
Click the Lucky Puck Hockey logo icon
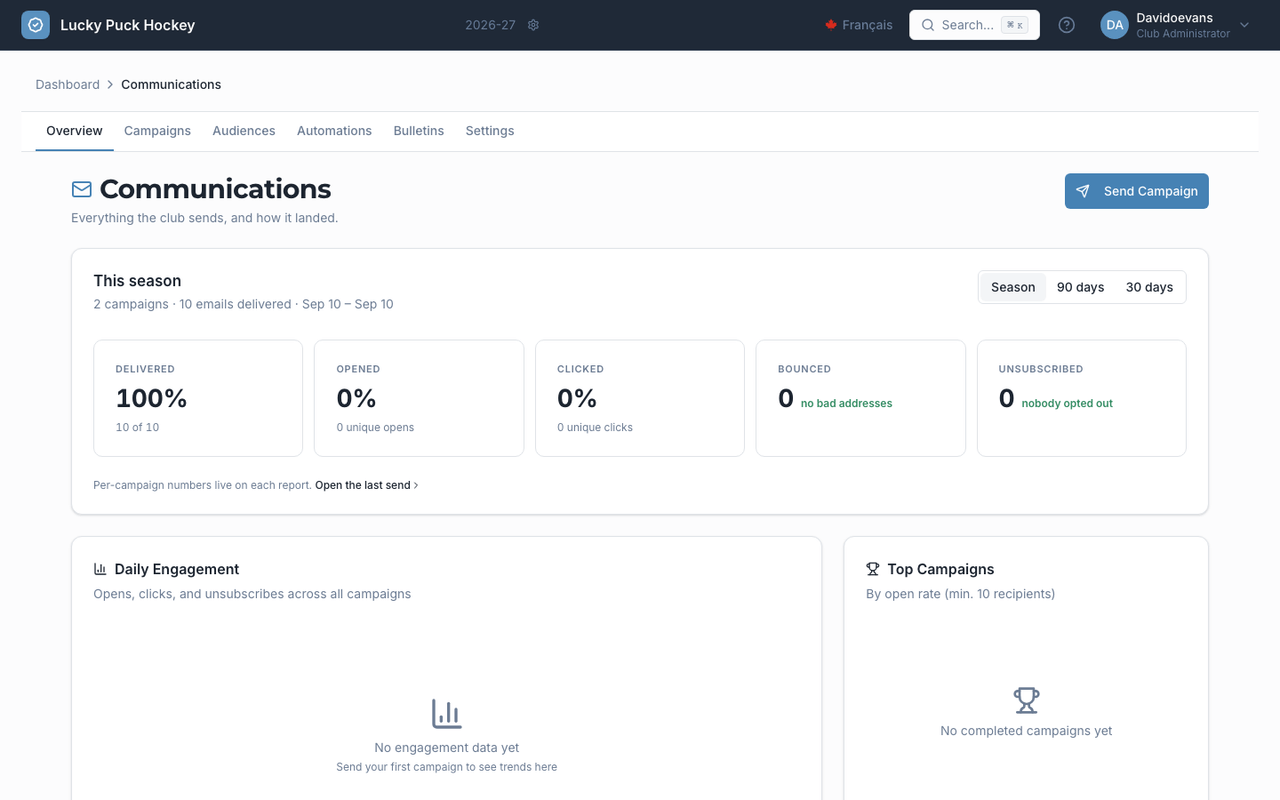[x=35, y=25]
